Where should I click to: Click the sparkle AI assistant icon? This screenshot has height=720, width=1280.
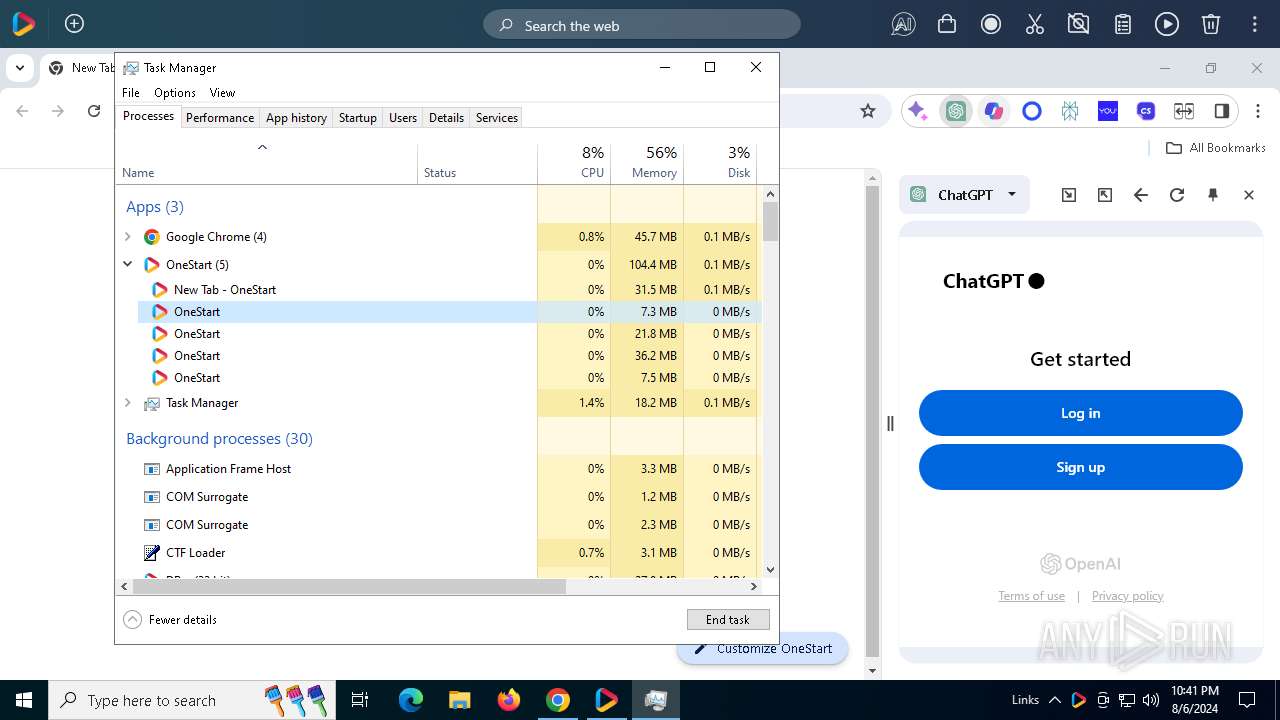coord(917,111)
